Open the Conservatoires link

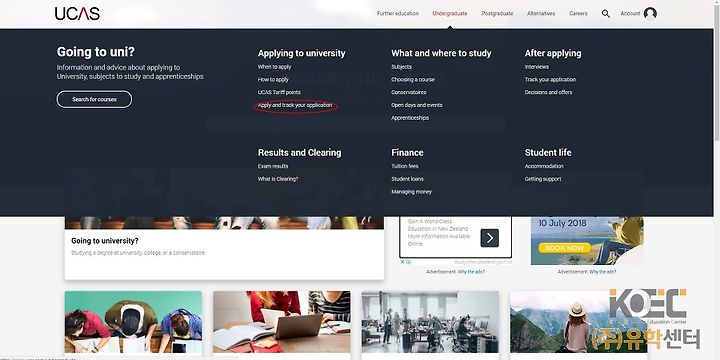(x=408, y=92)
